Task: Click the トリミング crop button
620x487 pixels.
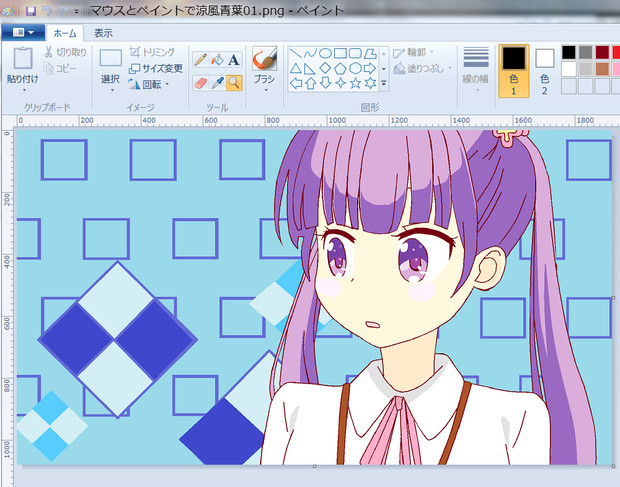Action: (152, 52)
